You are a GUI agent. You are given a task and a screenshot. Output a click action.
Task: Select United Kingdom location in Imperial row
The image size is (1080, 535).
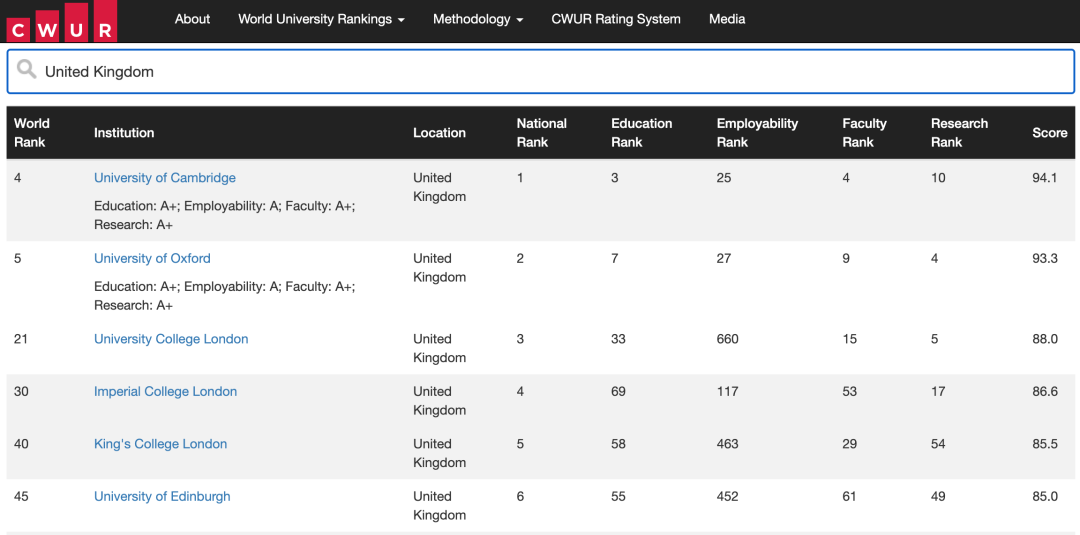(x=439, y=401)
